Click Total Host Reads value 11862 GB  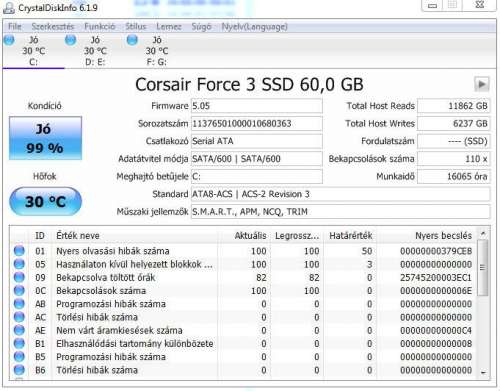click(x=454, y=106)
